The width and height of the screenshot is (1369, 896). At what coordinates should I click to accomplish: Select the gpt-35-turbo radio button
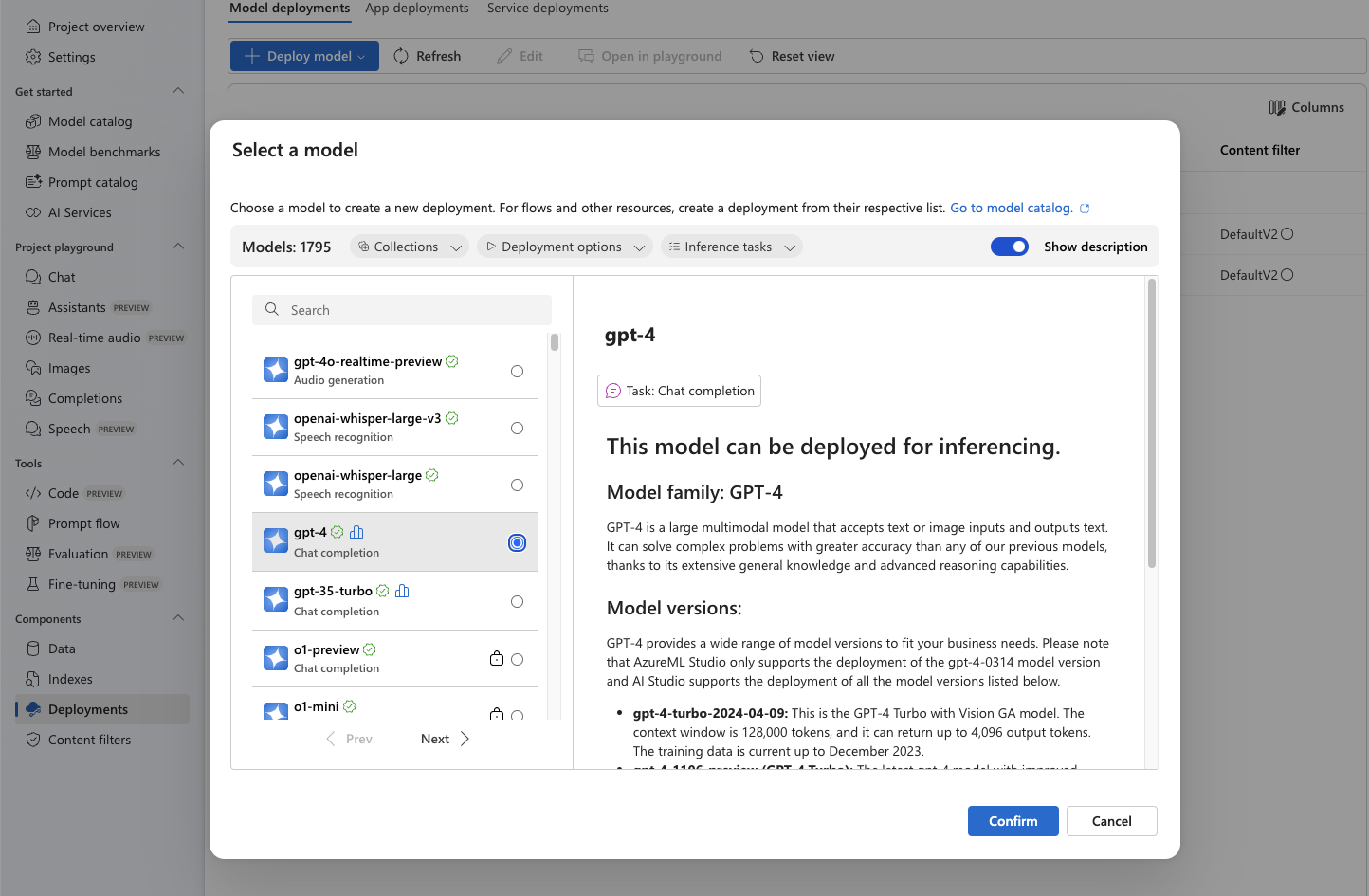pos(517,600)
